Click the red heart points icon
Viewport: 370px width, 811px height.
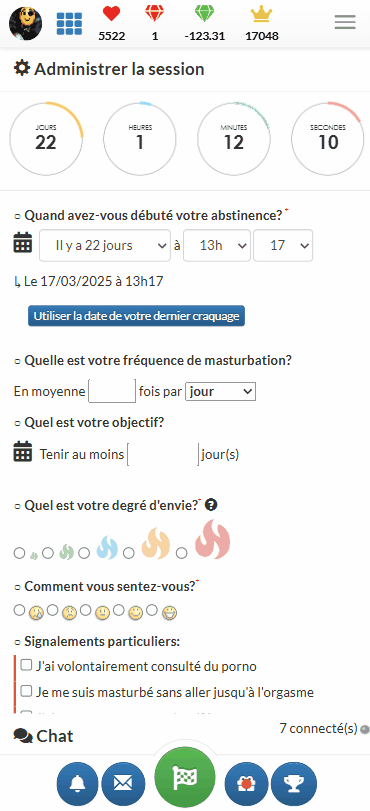click(x=111, y=14)
